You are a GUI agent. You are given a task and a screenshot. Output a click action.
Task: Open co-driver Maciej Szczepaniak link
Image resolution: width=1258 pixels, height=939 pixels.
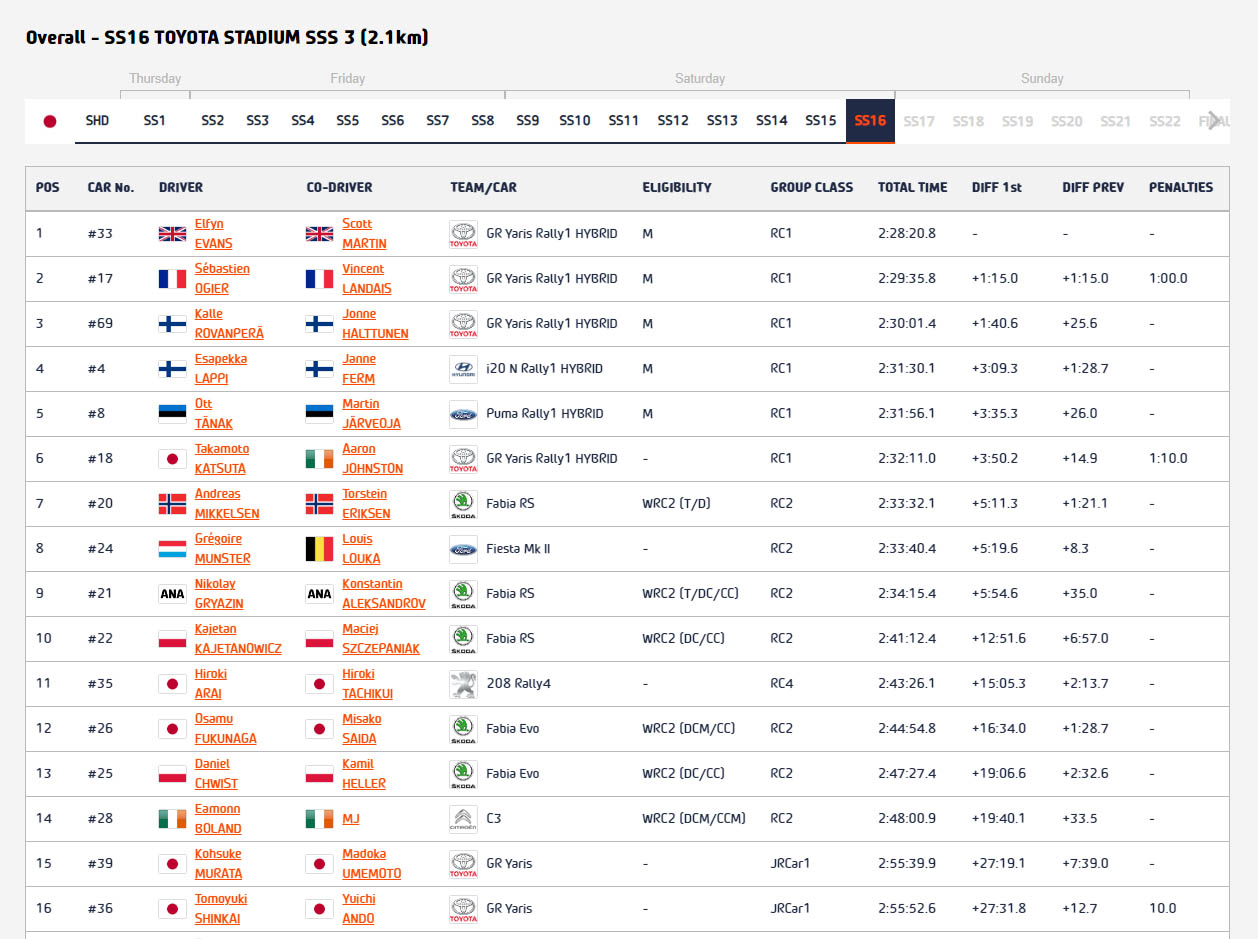click(x=381, y=639)
